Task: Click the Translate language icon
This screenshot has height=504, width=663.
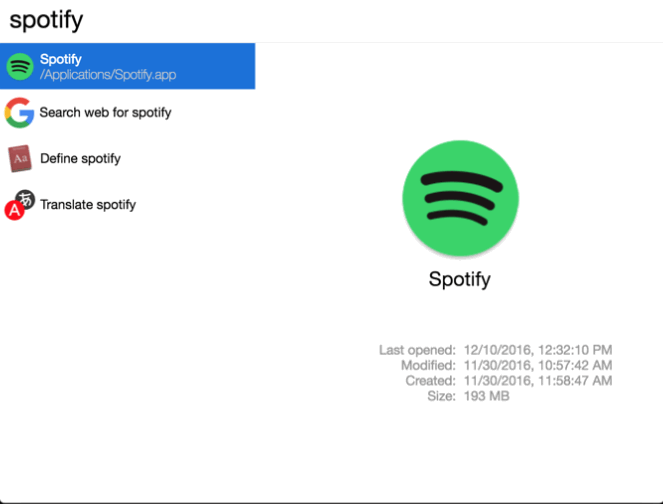Action: (19, 205)
